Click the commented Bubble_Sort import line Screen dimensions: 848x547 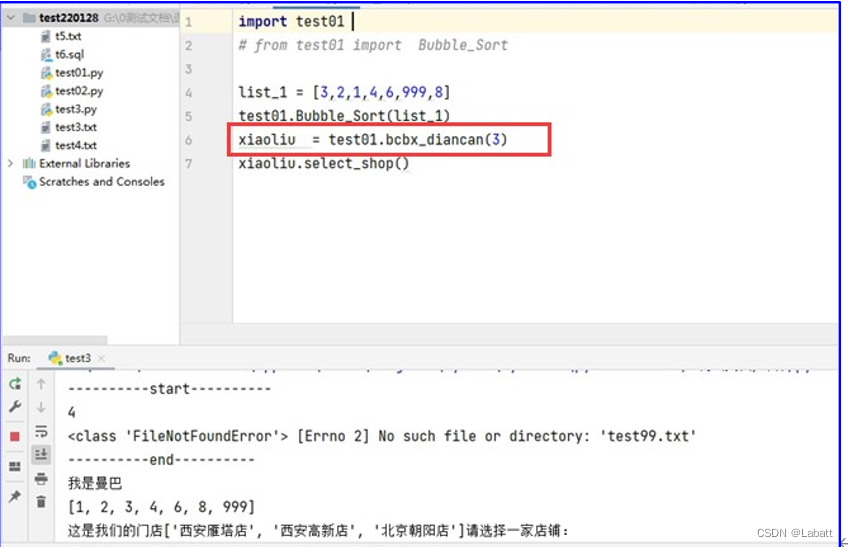(373, 45)
